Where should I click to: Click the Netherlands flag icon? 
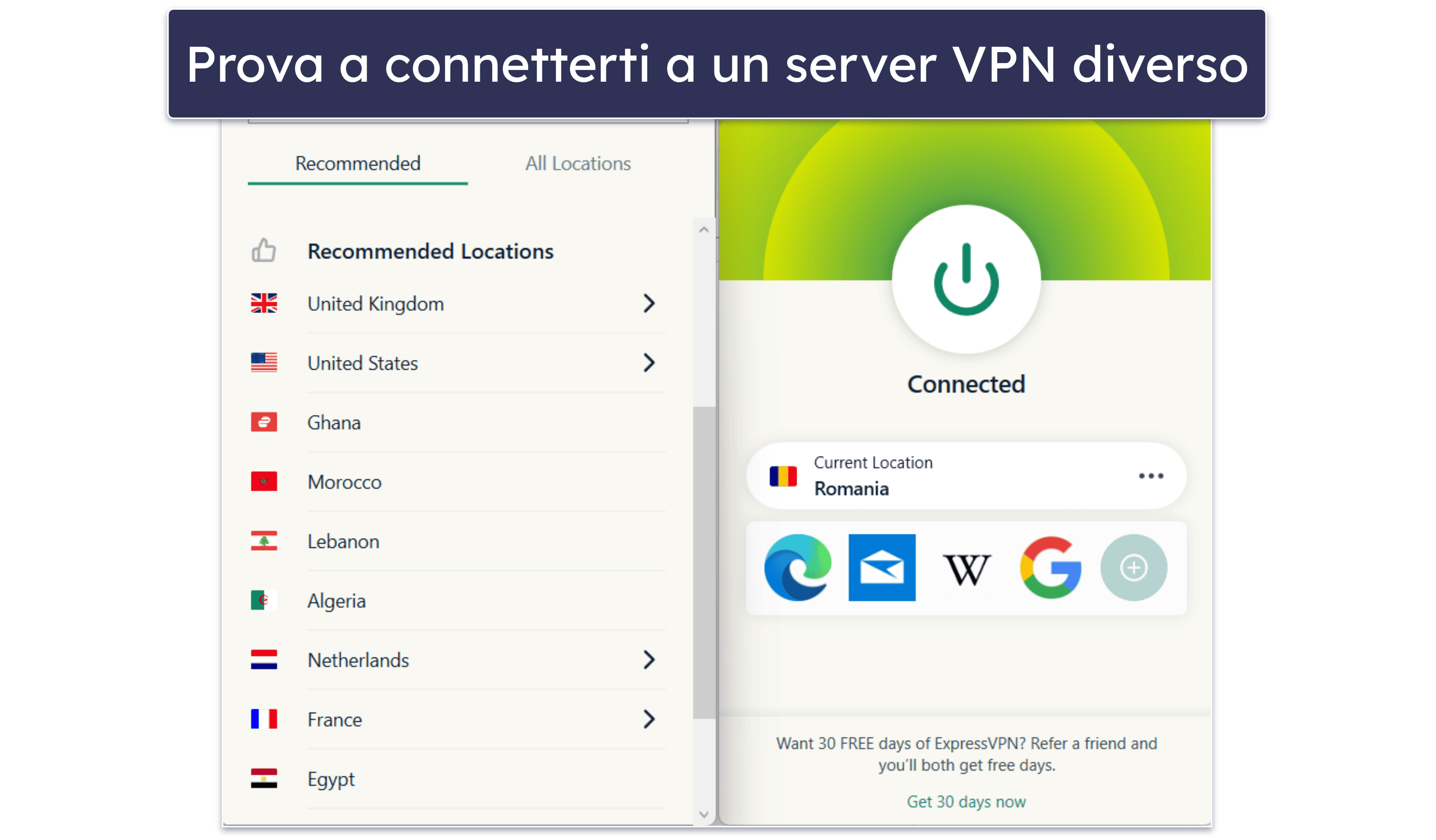click(x=264, y=659)
